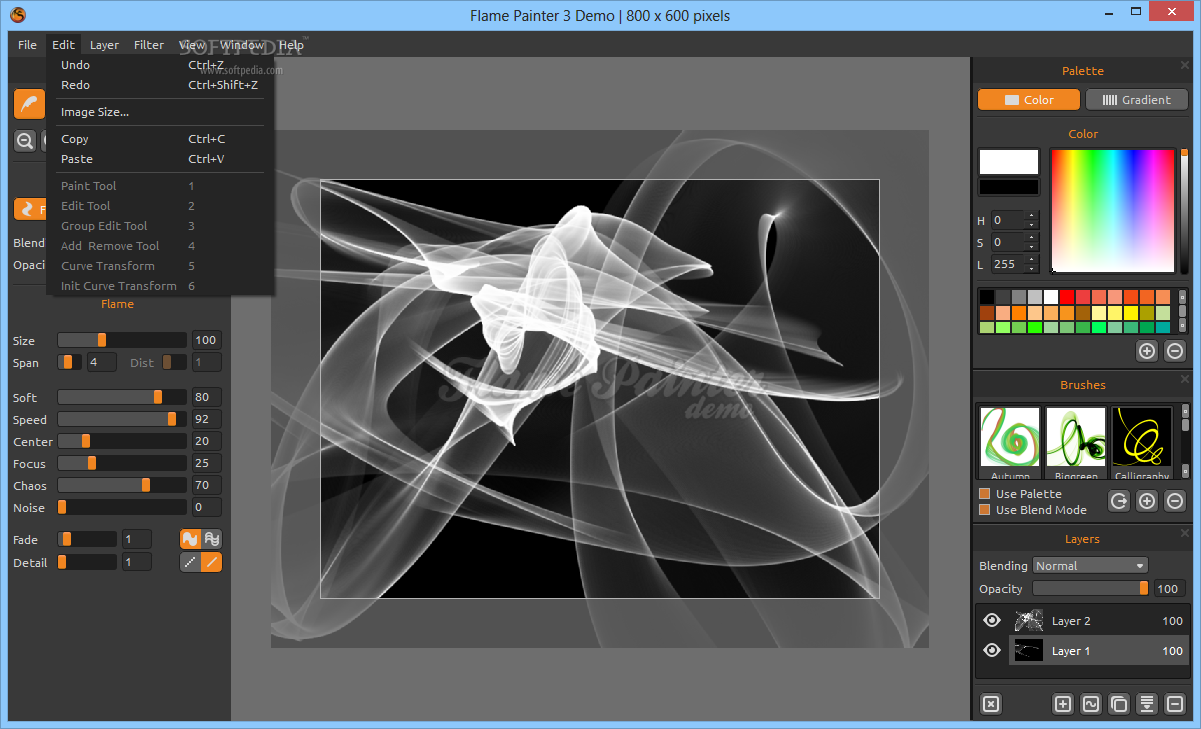1201x729 pixels.
Task: Remove a color from the palette swatches
Action: pos(1175,351)
